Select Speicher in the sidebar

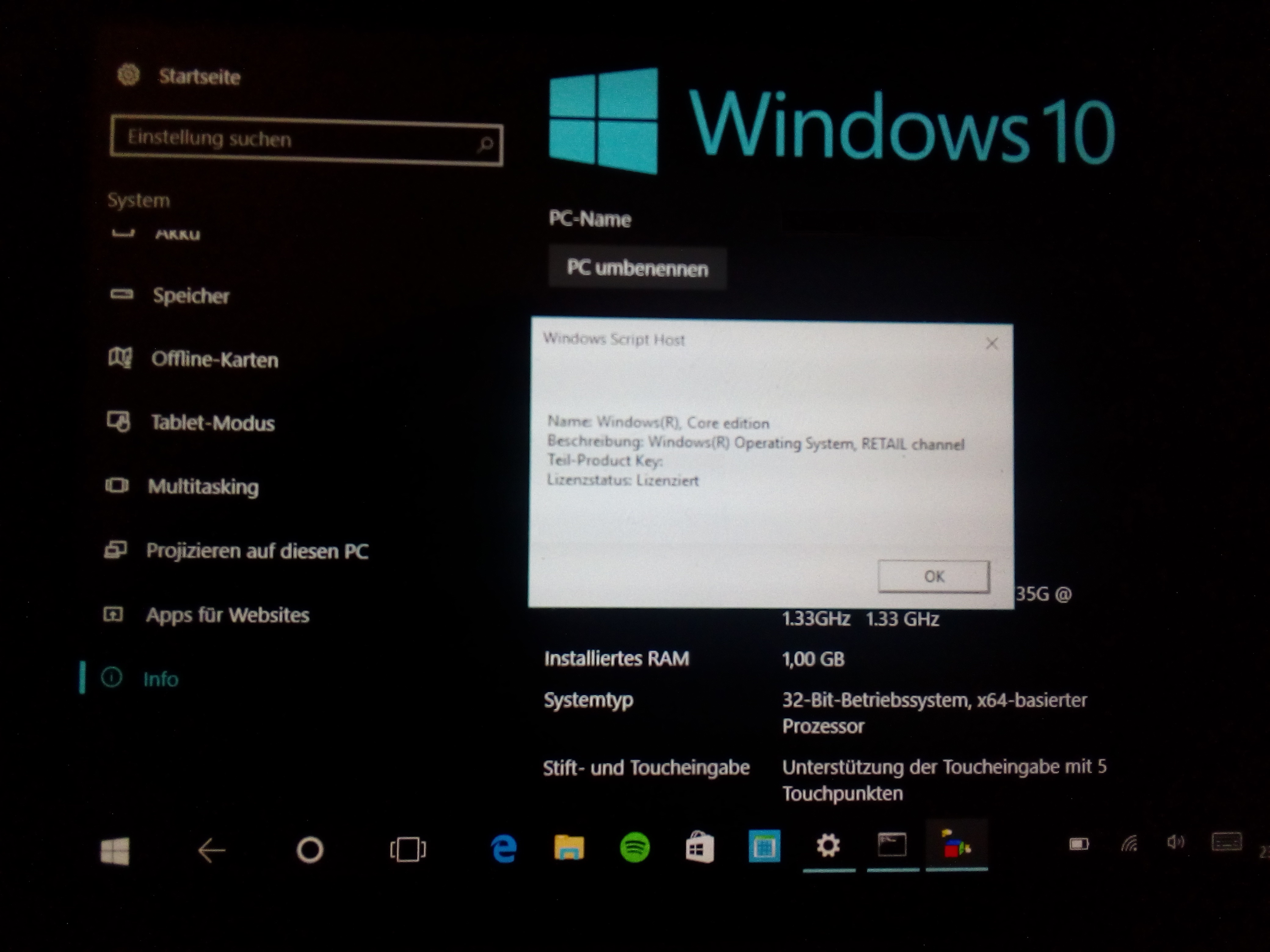point(191,296)
